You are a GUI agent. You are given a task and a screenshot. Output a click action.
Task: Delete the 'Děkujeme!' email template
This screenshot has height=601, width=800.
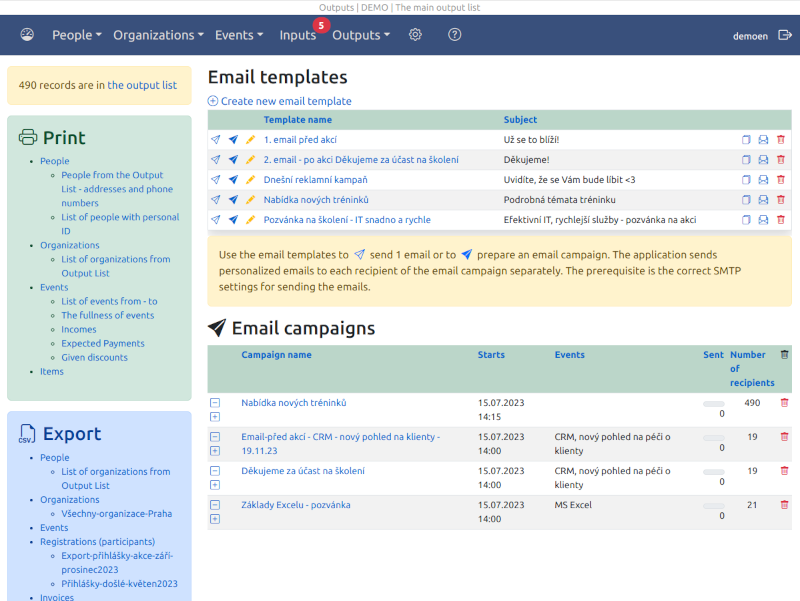pyautogui.click(x=781, y=160)
